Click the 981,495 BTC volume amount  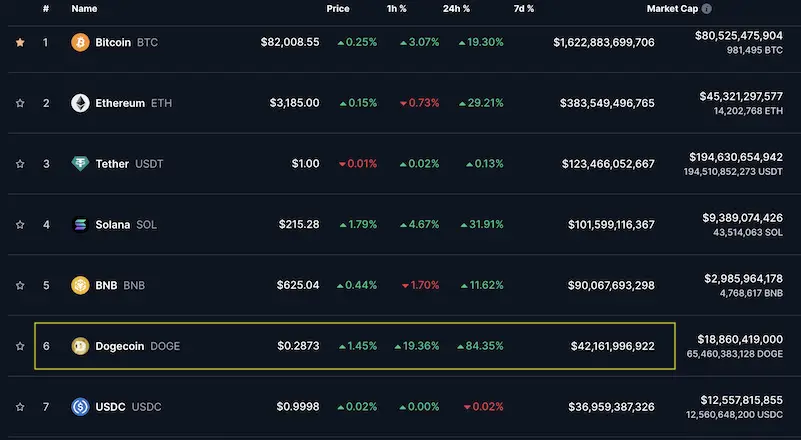point(755,50)
